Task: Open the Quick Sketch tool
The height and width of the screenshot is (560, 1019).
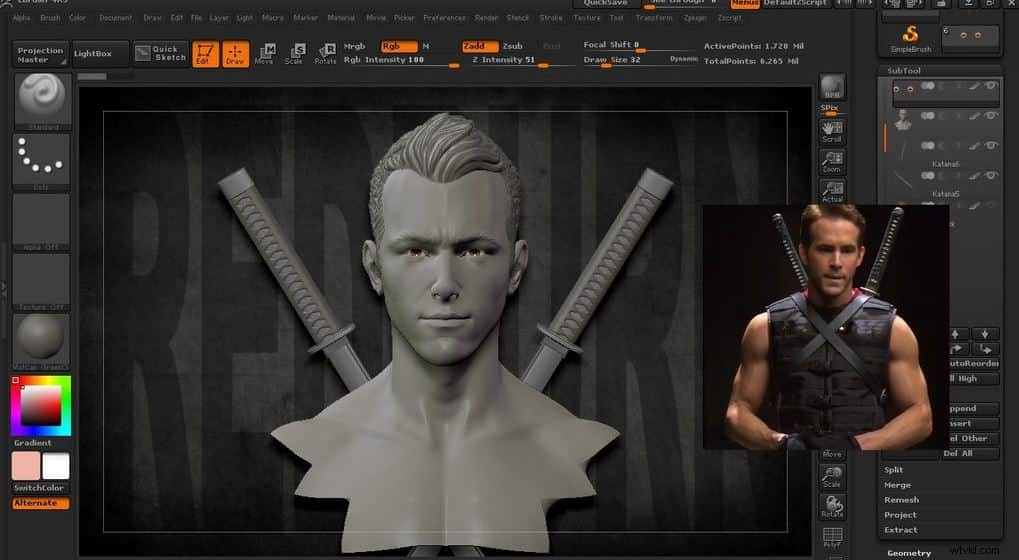Action: click(x=161, y=53)
